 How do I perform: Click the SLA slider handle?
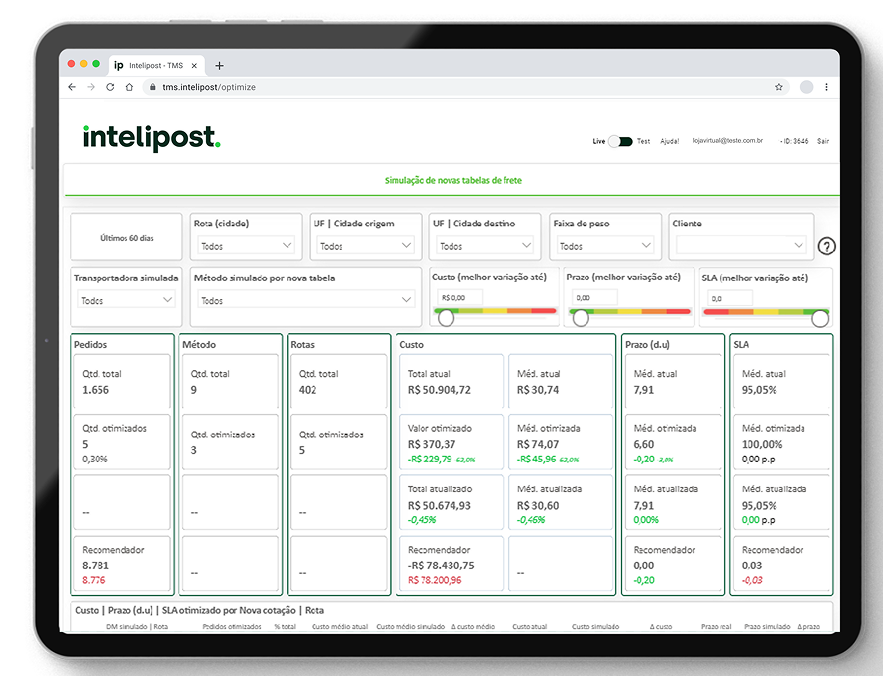(x=820, y=318)
